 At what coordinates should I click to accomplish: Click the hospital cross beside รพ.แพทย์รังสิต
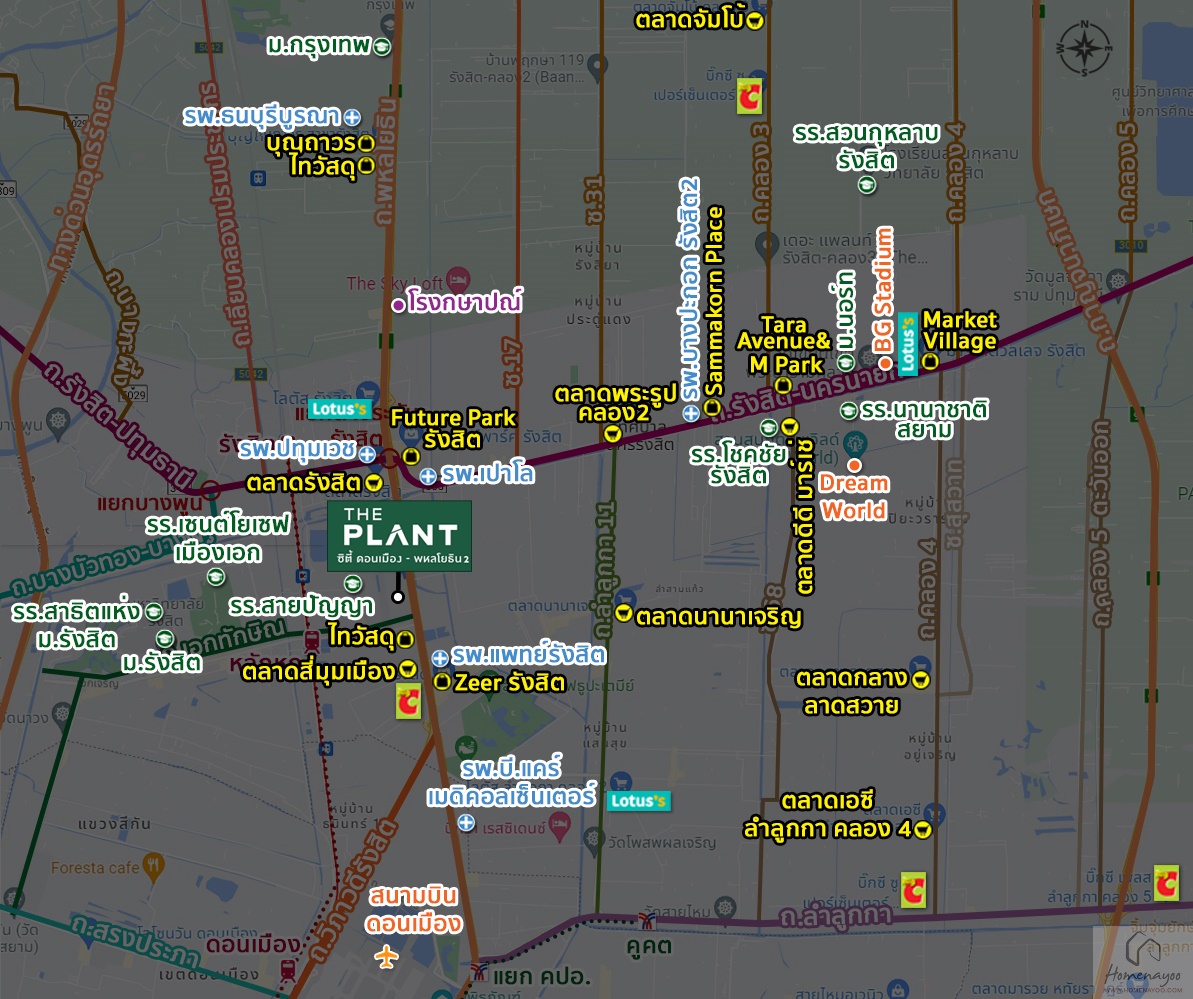click(440, 658)
